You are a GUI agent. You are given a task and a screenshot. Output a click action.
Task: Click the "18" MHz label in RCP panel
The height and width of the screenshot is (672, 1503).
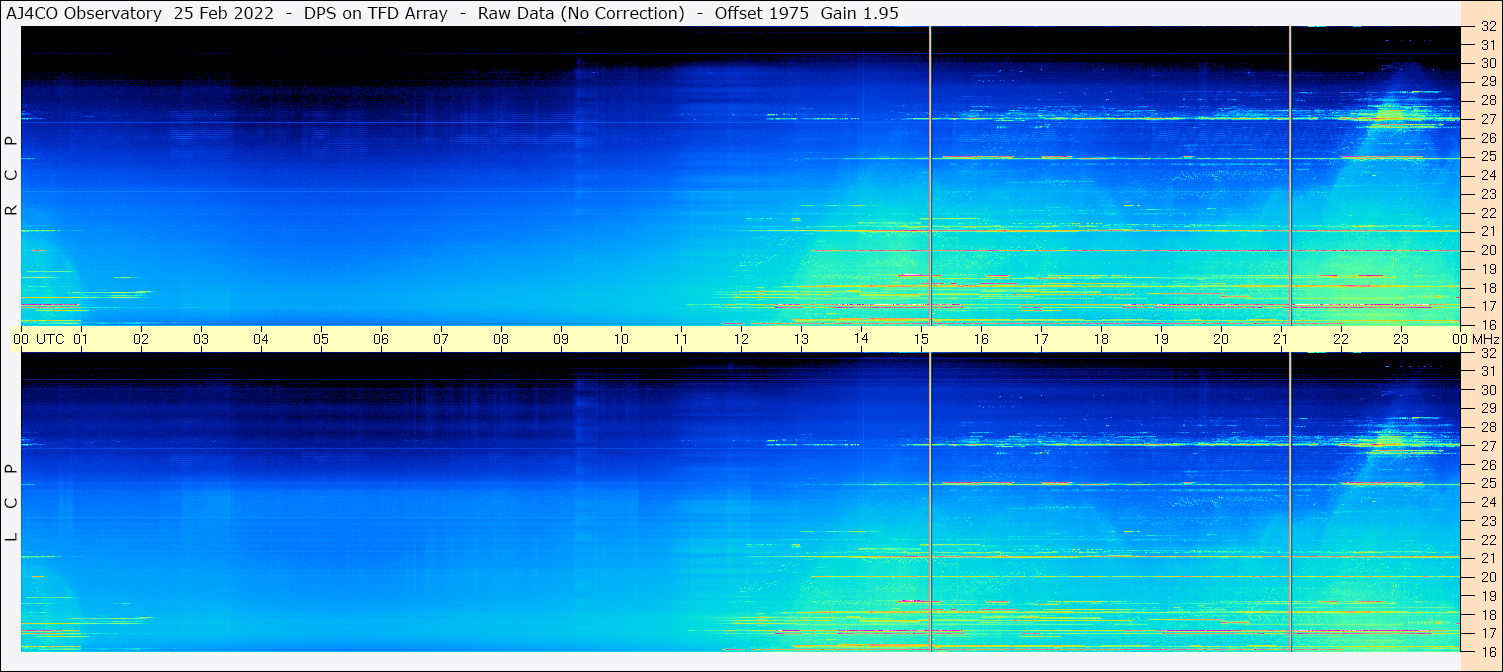point(1488,288)
